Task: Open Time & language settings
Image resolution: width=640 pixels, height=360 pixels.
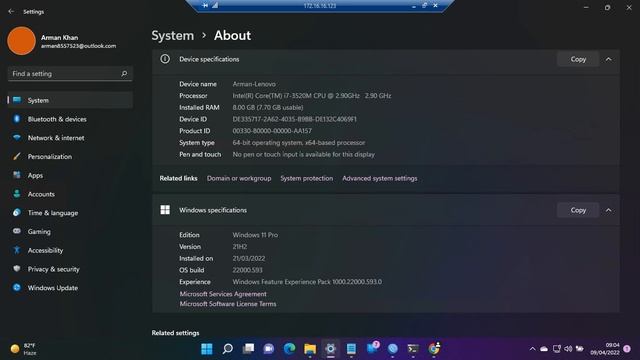Action: point(70,213)
